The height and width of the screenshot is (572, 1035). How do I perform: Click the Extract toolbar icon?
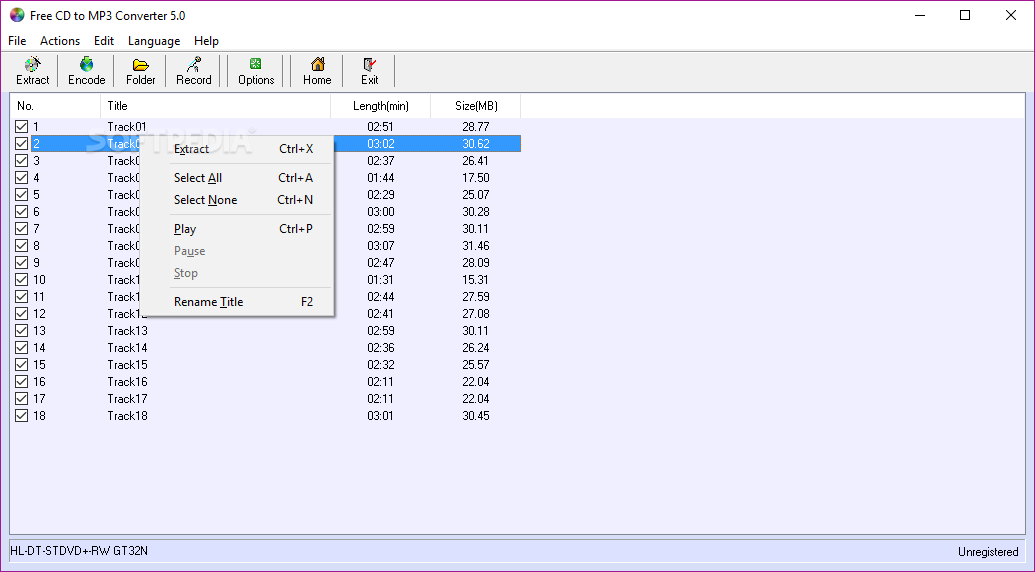tap(32, 71)
